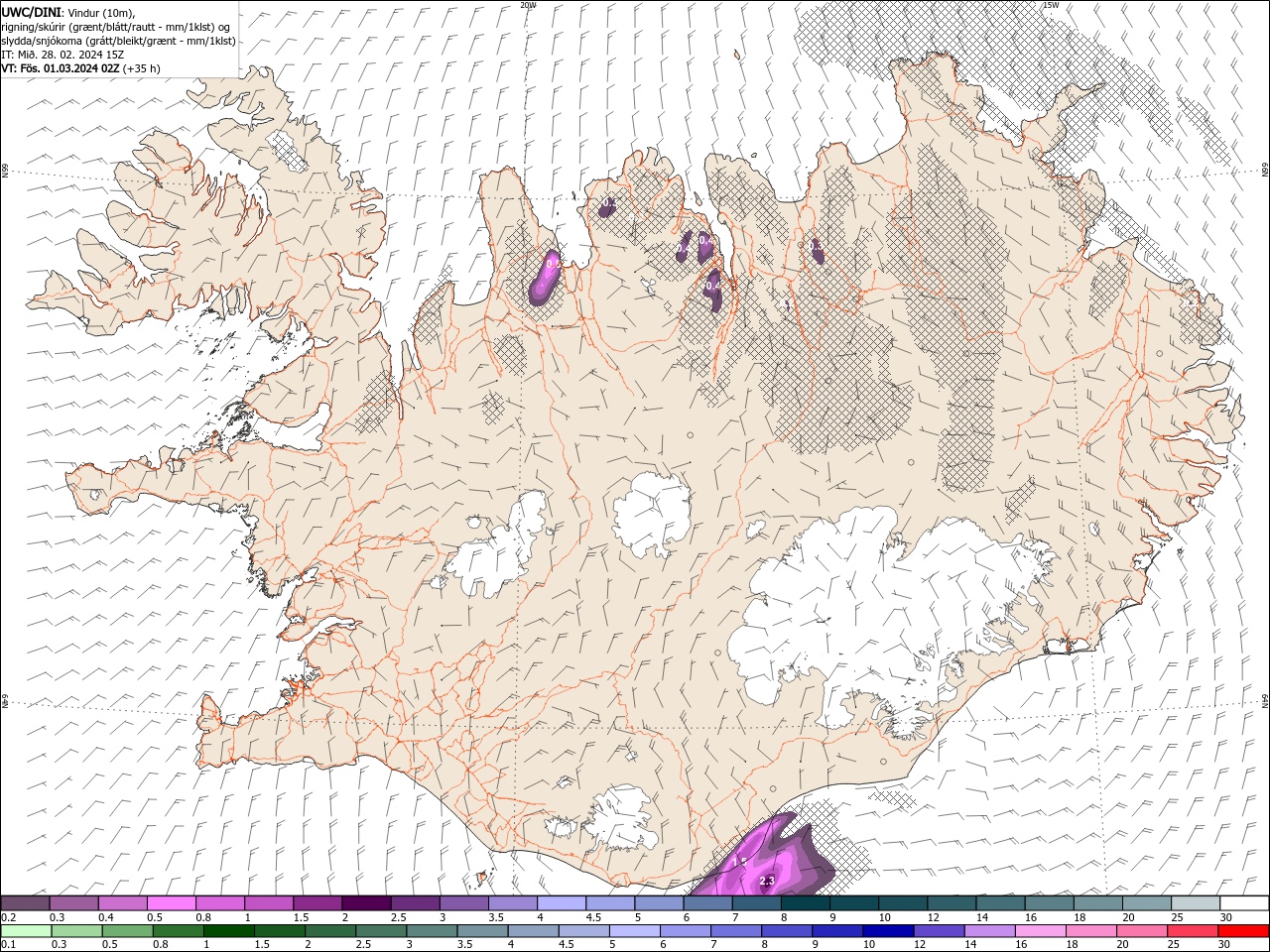Click the violet rain-scale swatch labelled 12
The height and width of the screenshot is (952, 1270).
pyautogui.click(x=939, y=931)
